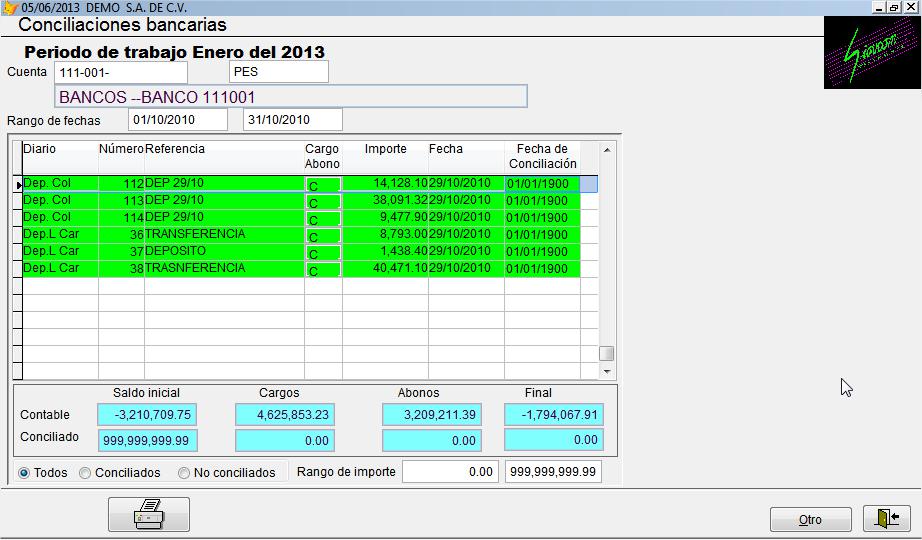Restore down the application window
Image resolution: width=922 pixels, height=540 pixels.
(x=894, y=8)
